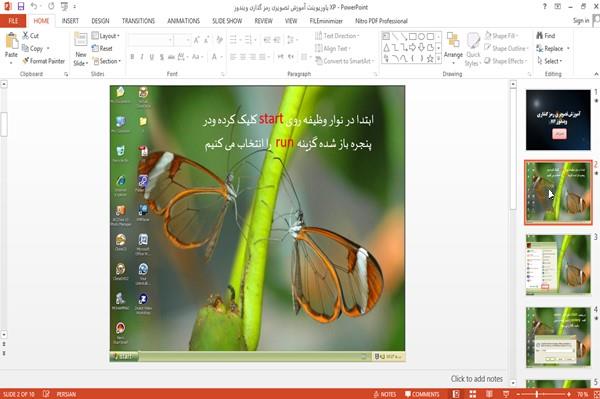Increase font size
Image resolution: width=600 pixels, height=399 pixels.
(197, 40)
